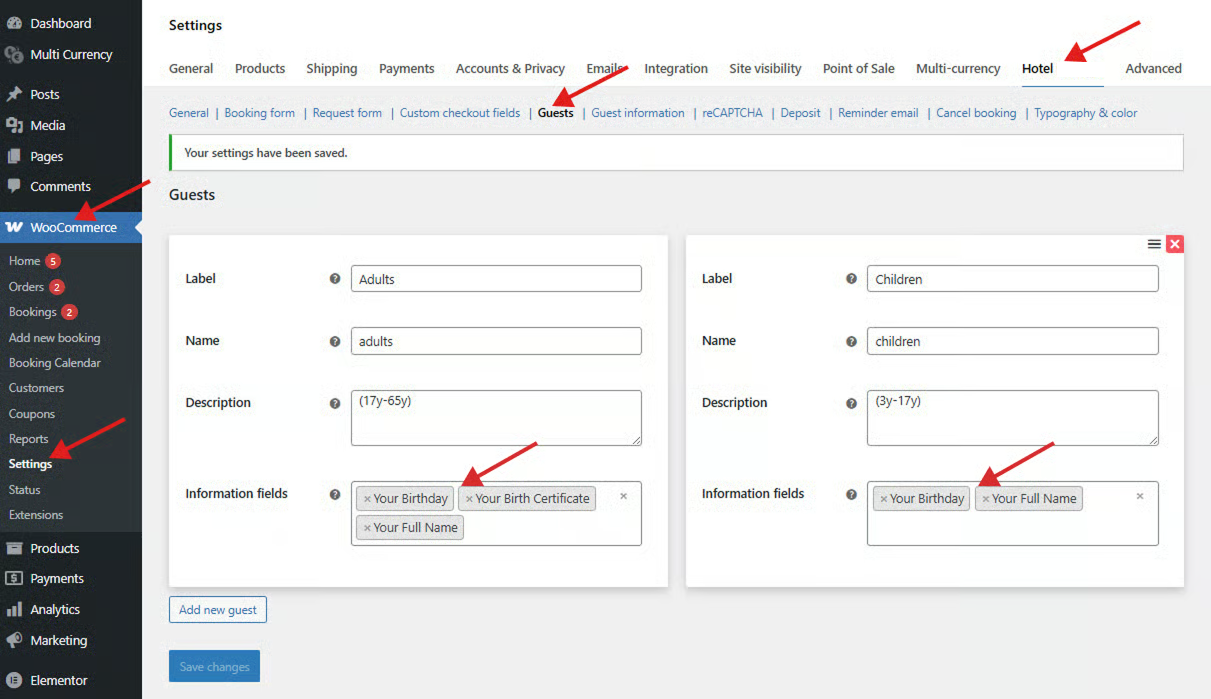
Task: Click help icon next to Adults Label field
Action: 335,279
